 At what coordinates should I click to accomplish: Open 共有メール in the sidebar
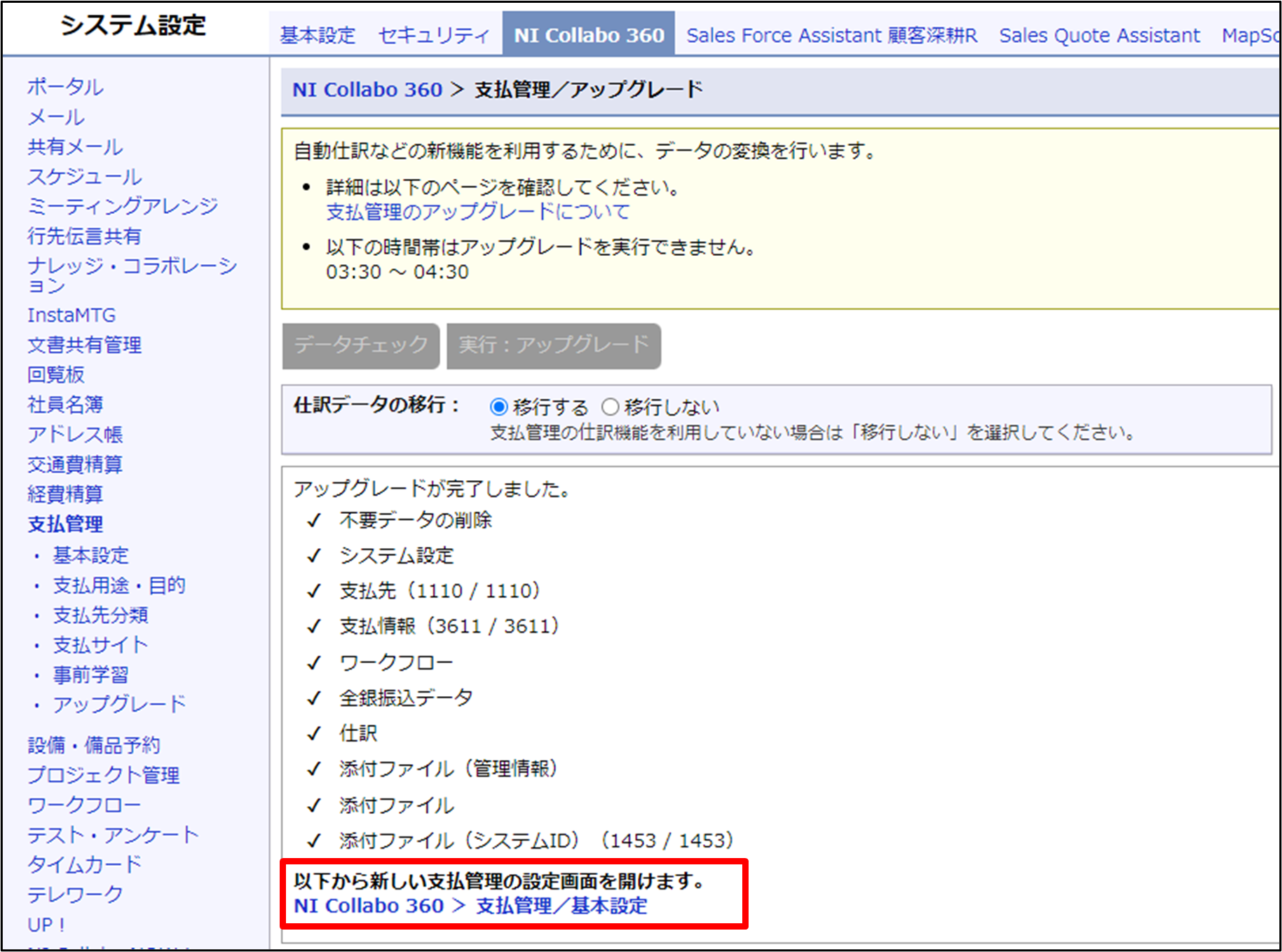(x=75, y=147)
